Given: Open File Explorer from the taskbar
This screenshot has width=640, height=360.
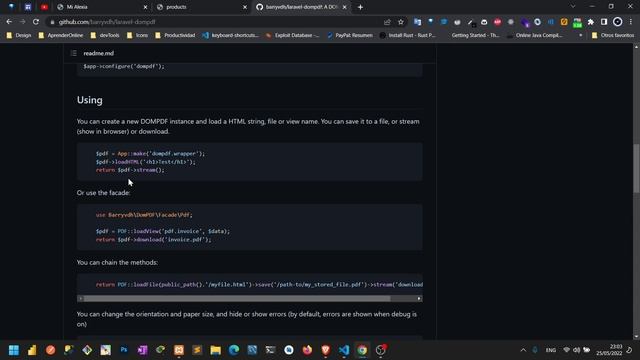Looking at the screenshot, I should (216, 350).
